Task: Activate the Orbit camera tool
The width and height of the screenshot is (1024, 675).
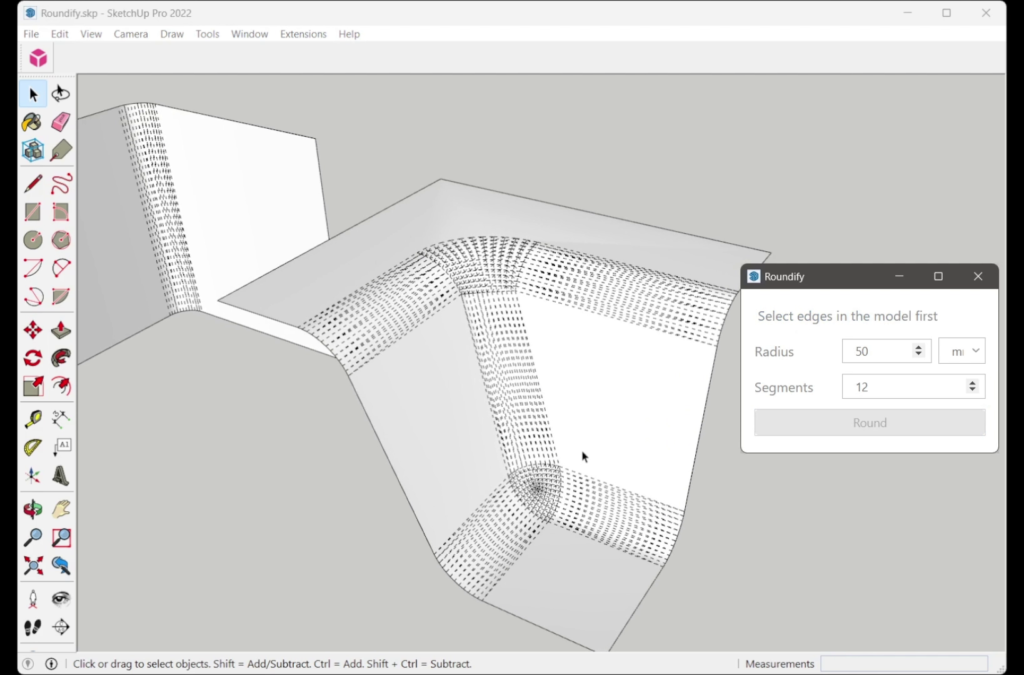Action: coord(33,509)
